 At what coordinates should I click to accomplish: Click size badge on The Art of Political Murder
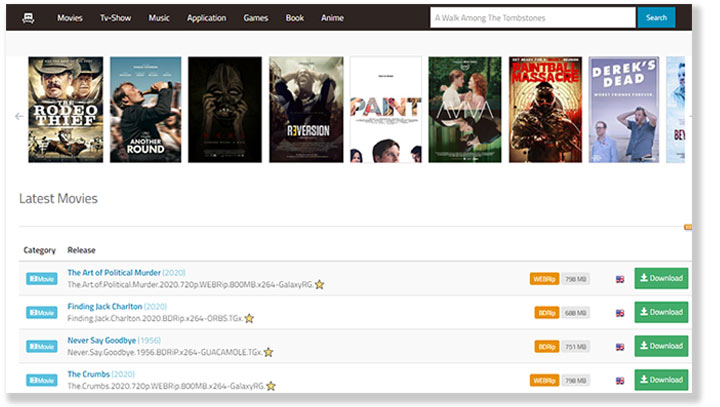576,279
